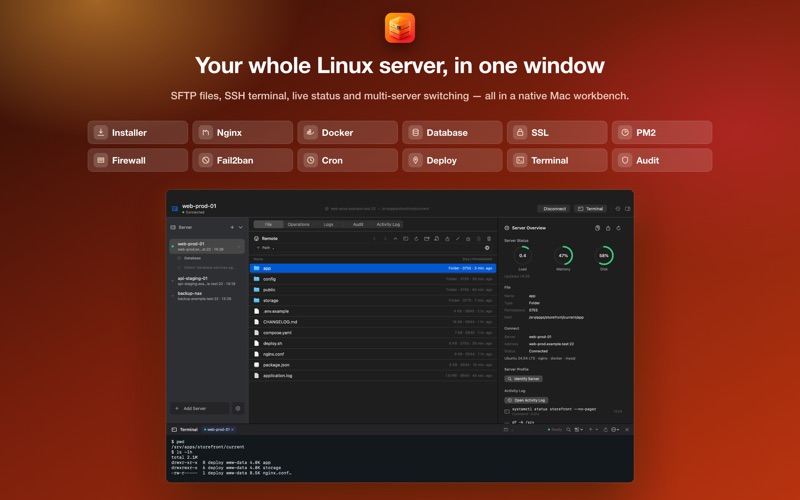The width and height of the screenshot is (800, 500).
Task: Click the Database feature chip
Action: tap(453, 133)
